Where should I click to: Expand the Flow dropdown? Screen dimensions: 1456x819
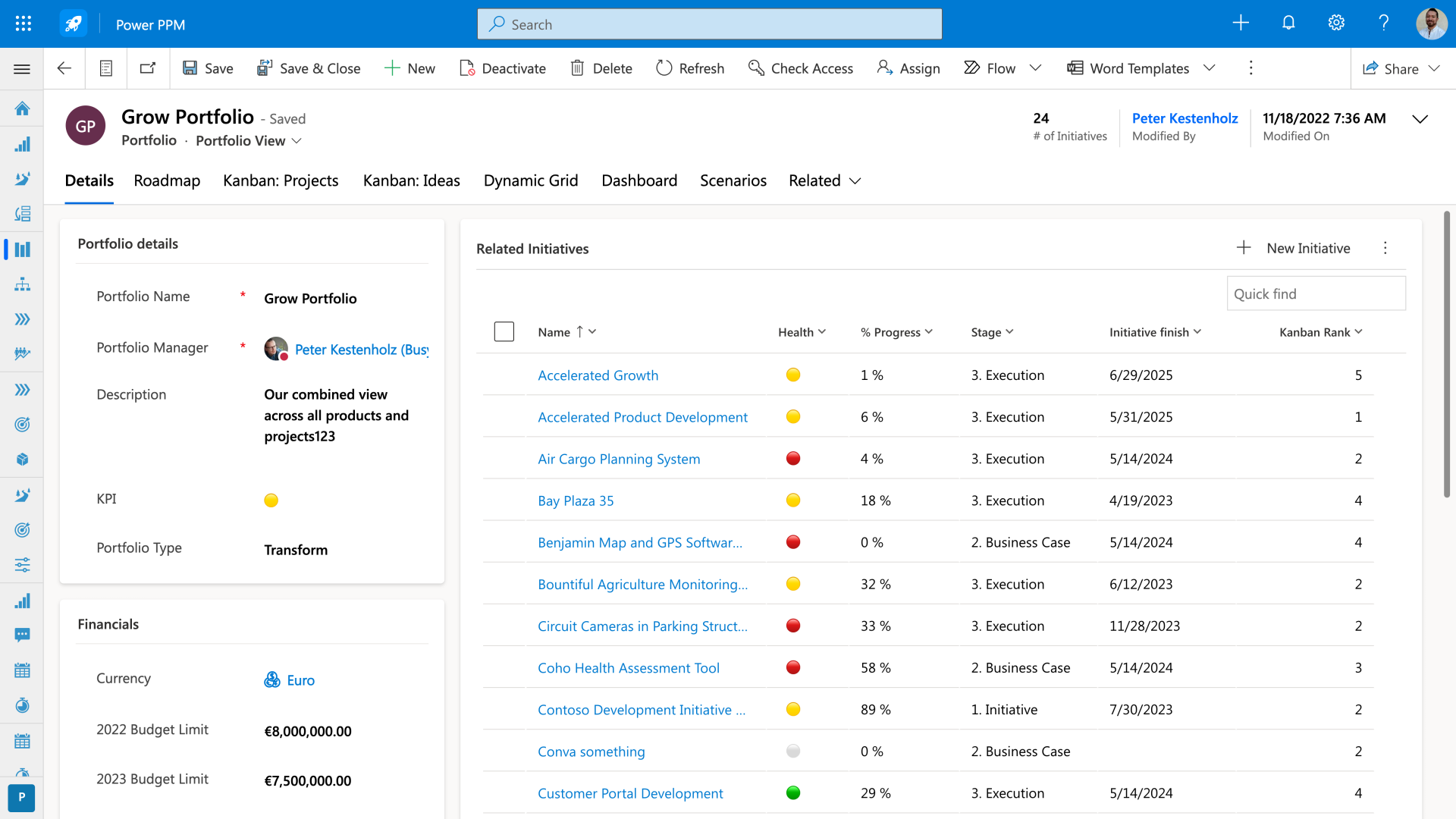1035,68
